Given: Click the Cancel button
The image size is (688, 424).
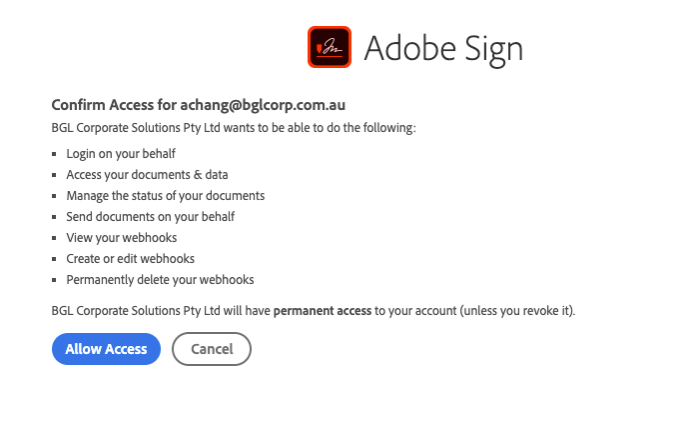Looking at the screenshot, I should (x=211, y=349).
